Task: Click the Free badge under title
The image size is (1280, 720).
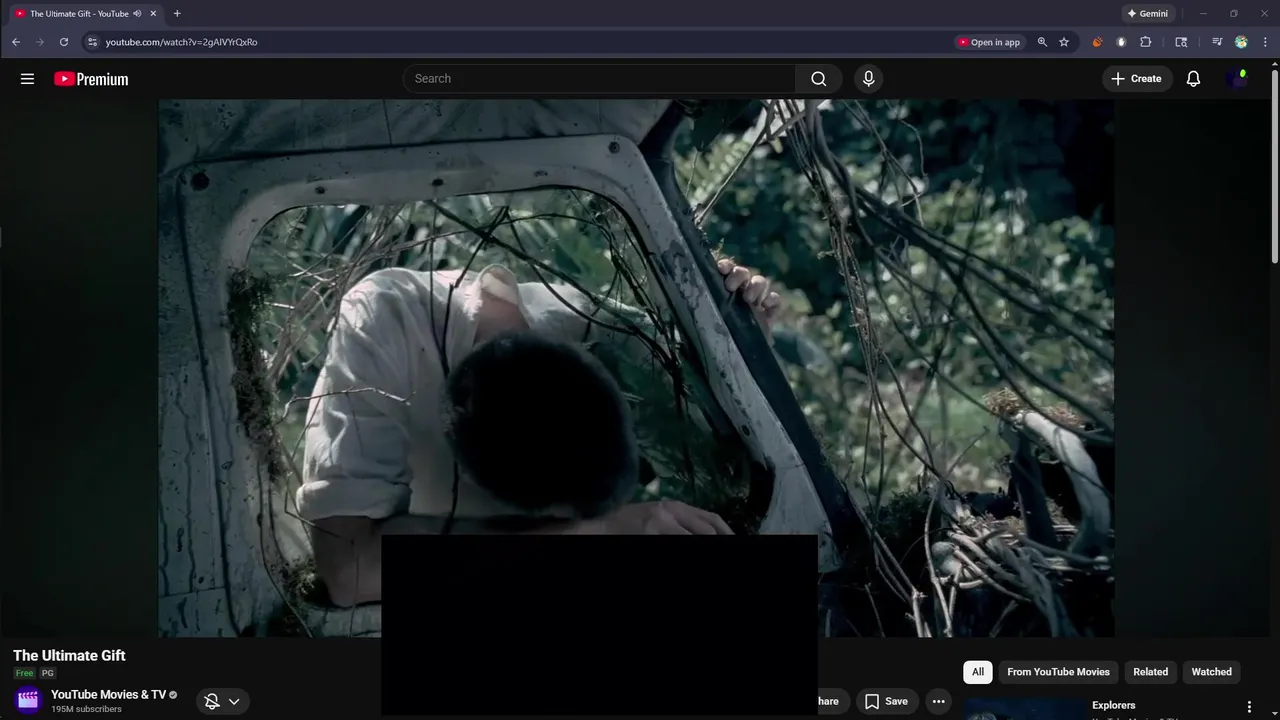Action: pyautogui.click(x=24, y=673)
